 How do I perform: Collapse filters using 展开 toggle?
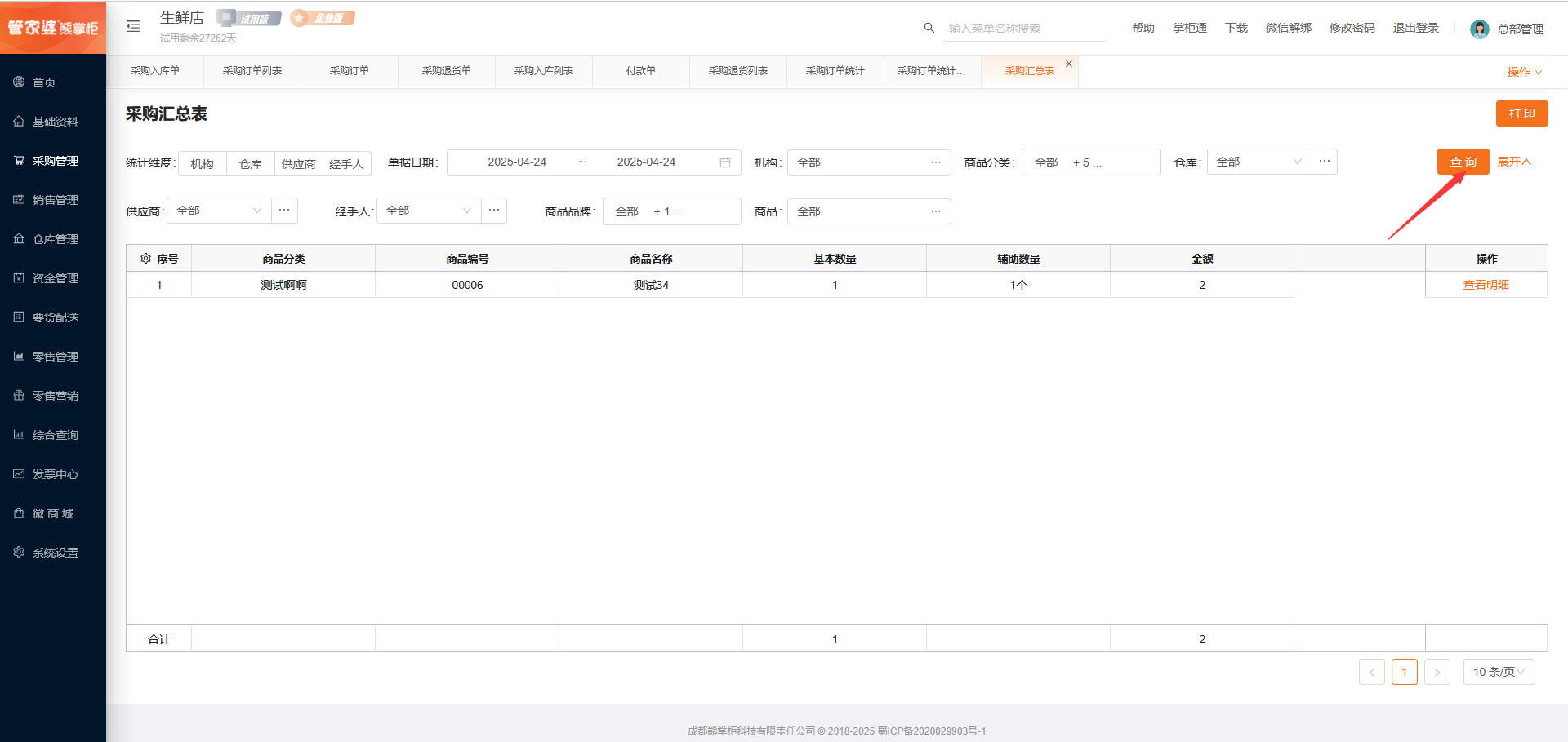1514,162
